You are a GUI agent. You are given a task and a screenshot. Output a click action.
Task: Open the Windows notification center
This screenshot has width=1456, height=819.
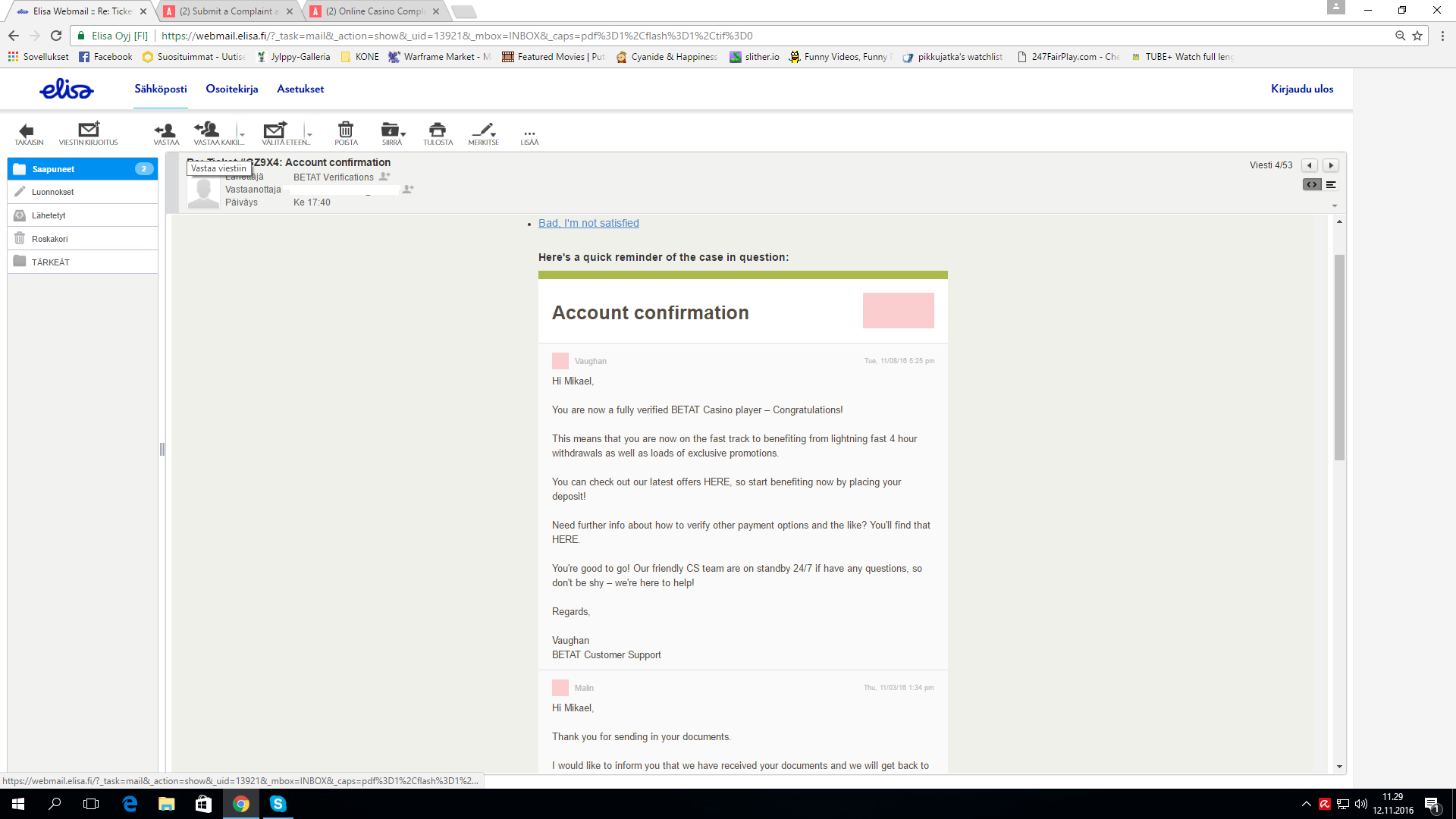pyautogui.click(x=1432, y=804)
